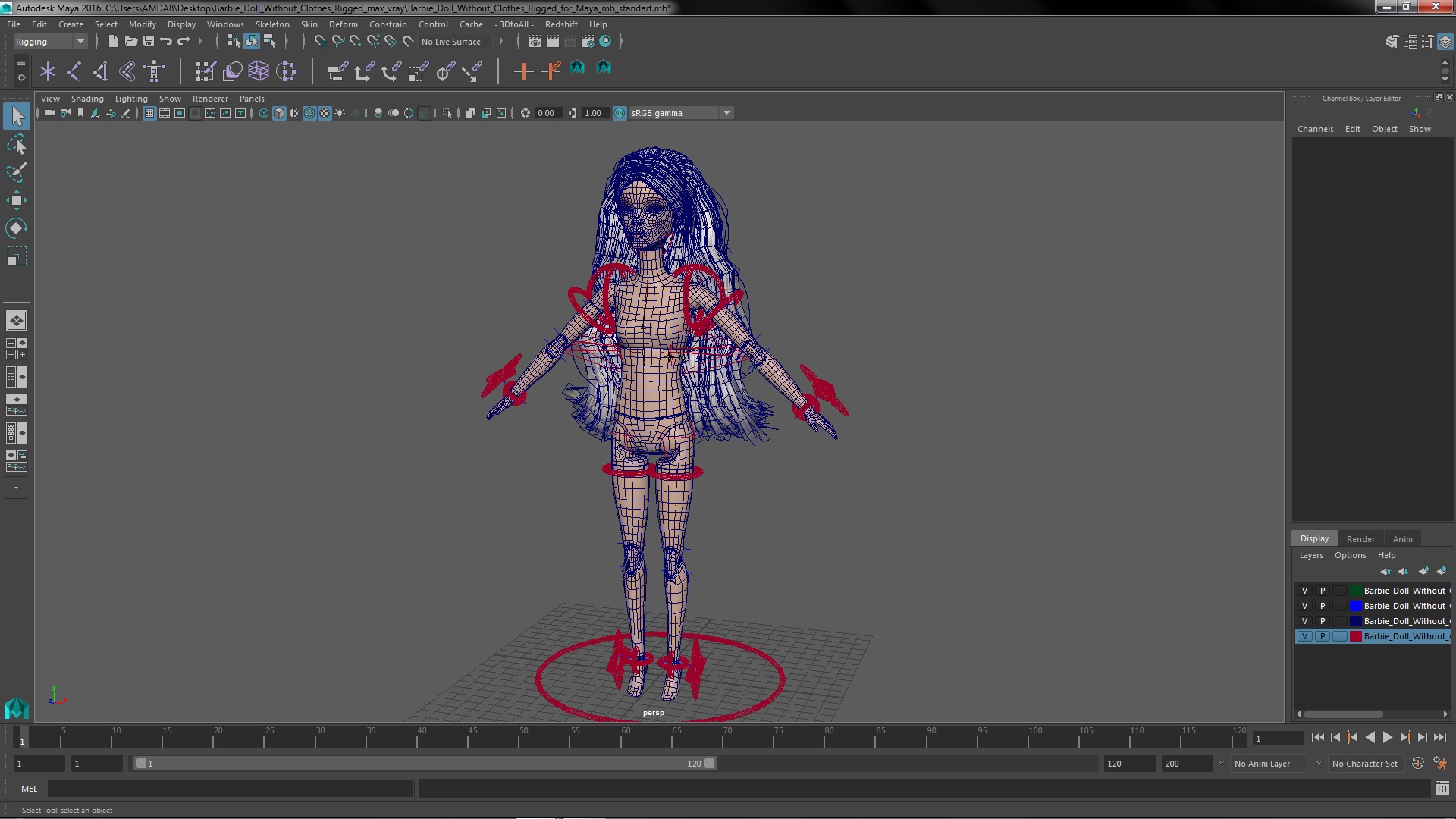1456x819 pixels.
Task: Toggle the viewport Grid display button
Action: coord(149,113)
